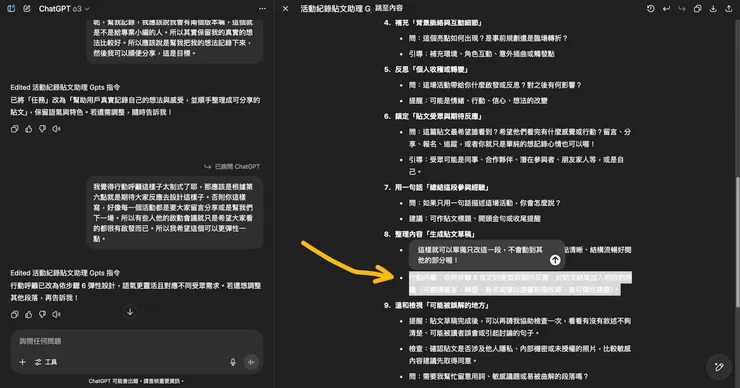Click bullet 問：如果只用一句話描述這場活動

tap(485, 203)
